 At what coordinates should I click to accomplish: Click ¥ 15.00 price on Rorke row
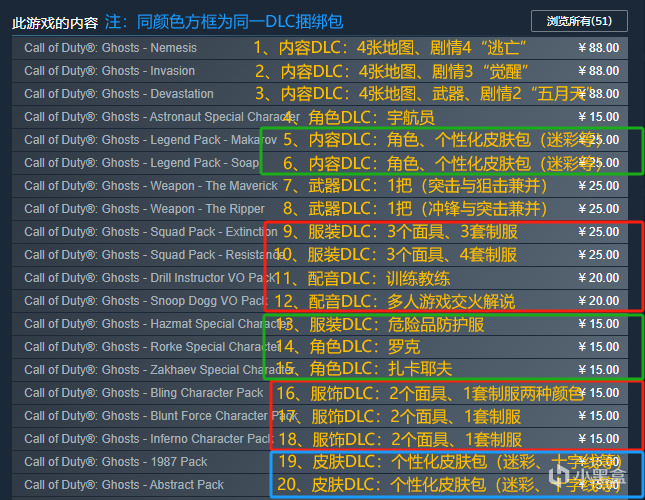click(x=599, y=347)
